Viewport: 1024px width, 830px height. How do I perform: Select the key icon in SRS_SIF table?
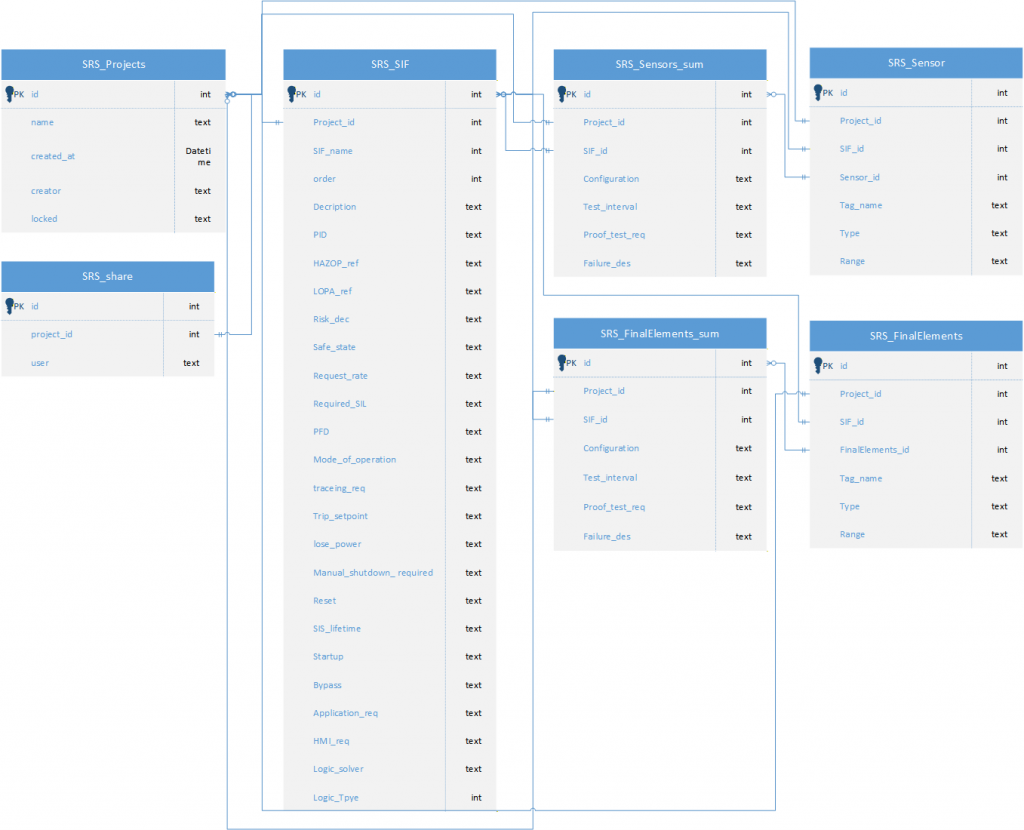[x=293, y=94]
